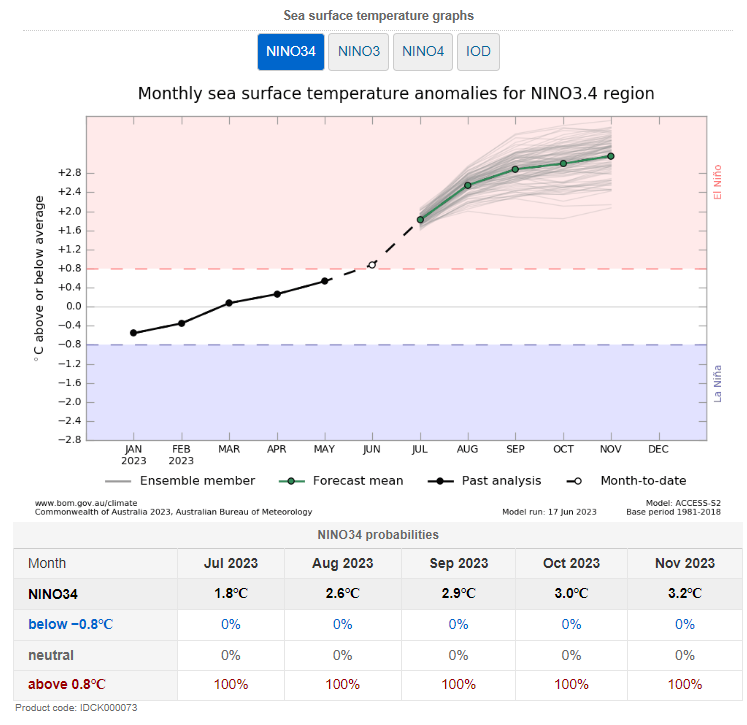Click the 2.6°C value for August

point(343,594)
